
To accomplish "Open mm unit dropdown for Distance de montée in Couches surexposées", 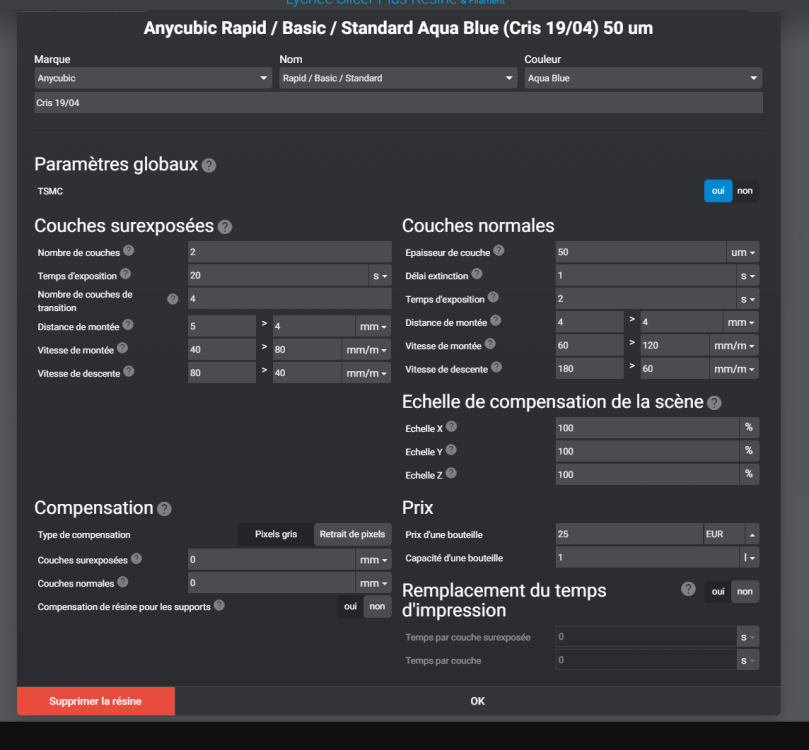I will pyautogui.click(x=373, y=326).
